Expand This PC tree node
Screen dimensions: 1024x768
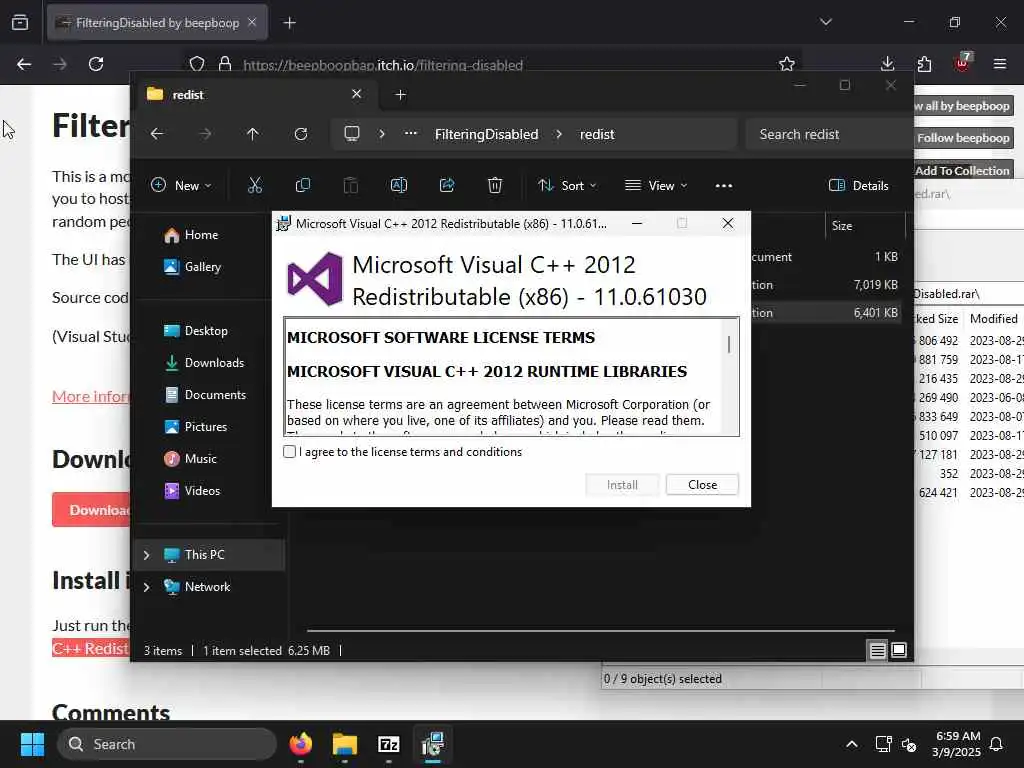146,555
